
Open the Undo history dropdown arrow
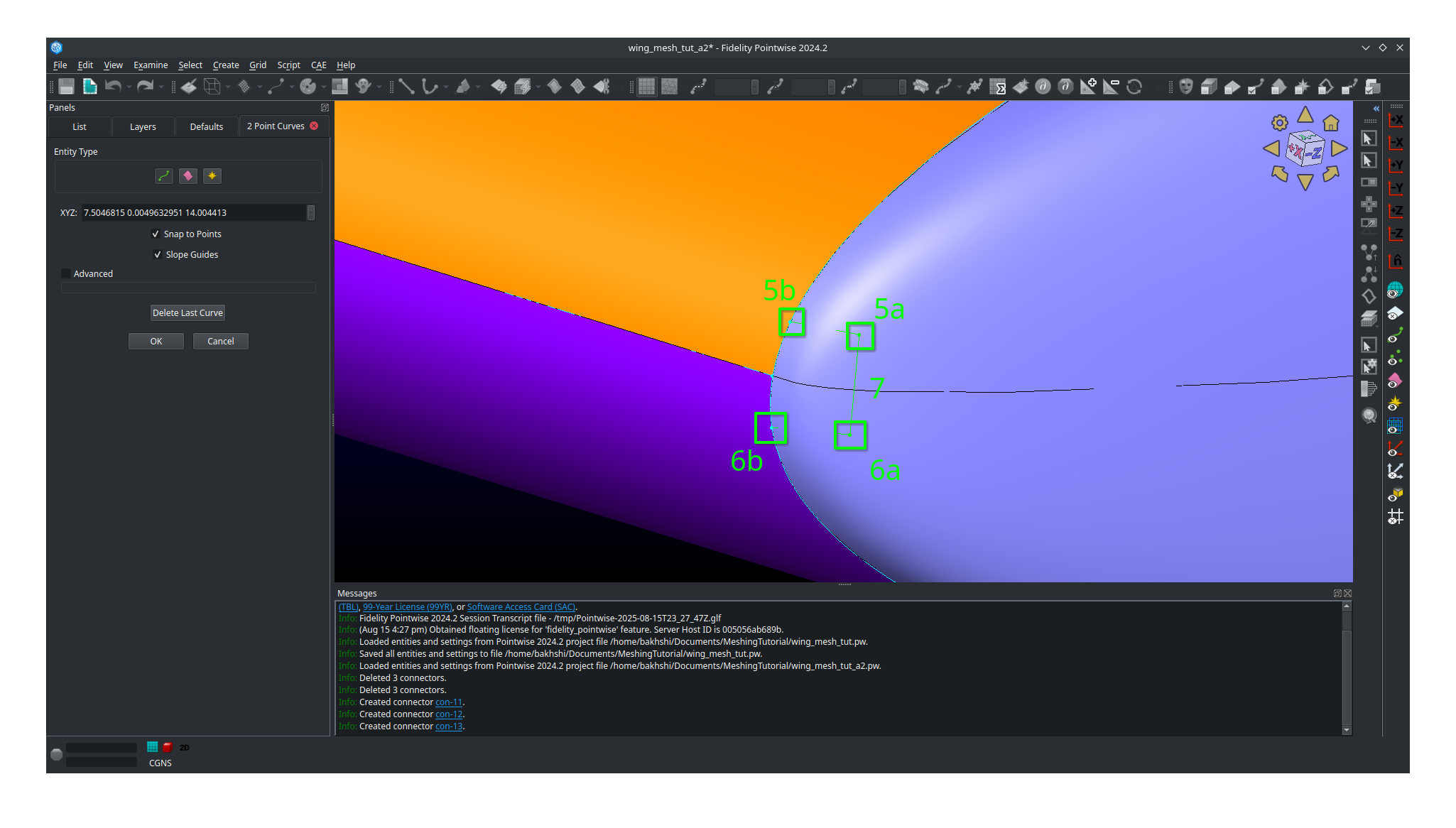(x=128, y=86)
